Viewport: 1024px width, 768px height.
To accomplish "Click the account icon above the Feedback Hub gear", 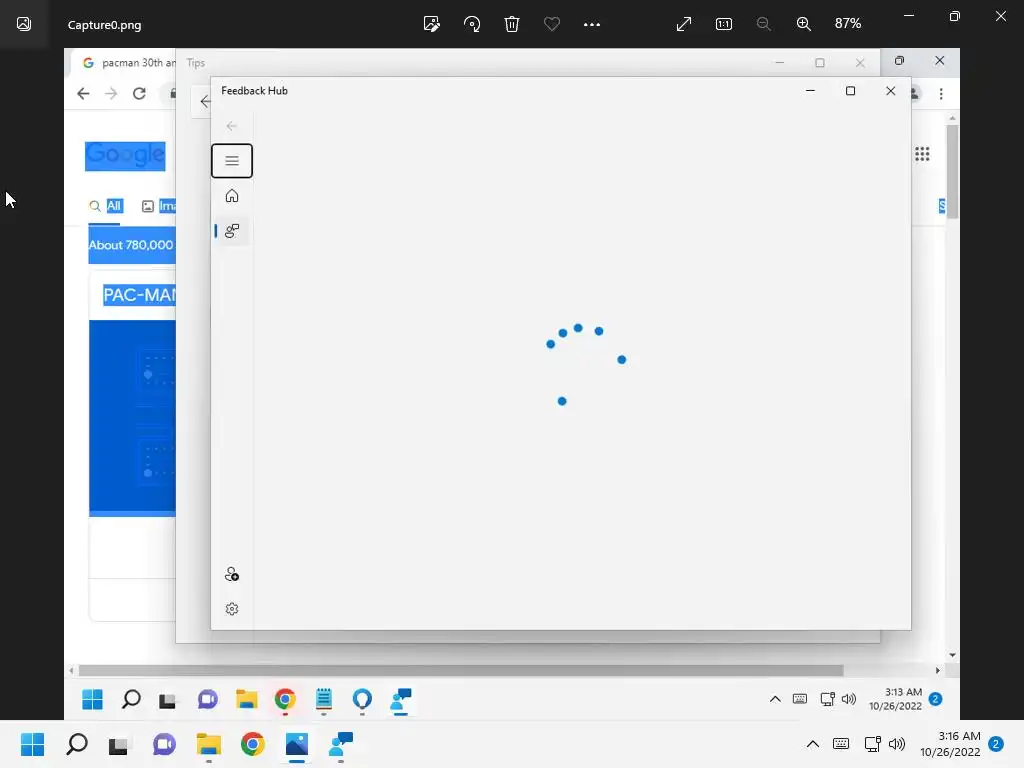I will pyautogui.click(x=232, y=574).
